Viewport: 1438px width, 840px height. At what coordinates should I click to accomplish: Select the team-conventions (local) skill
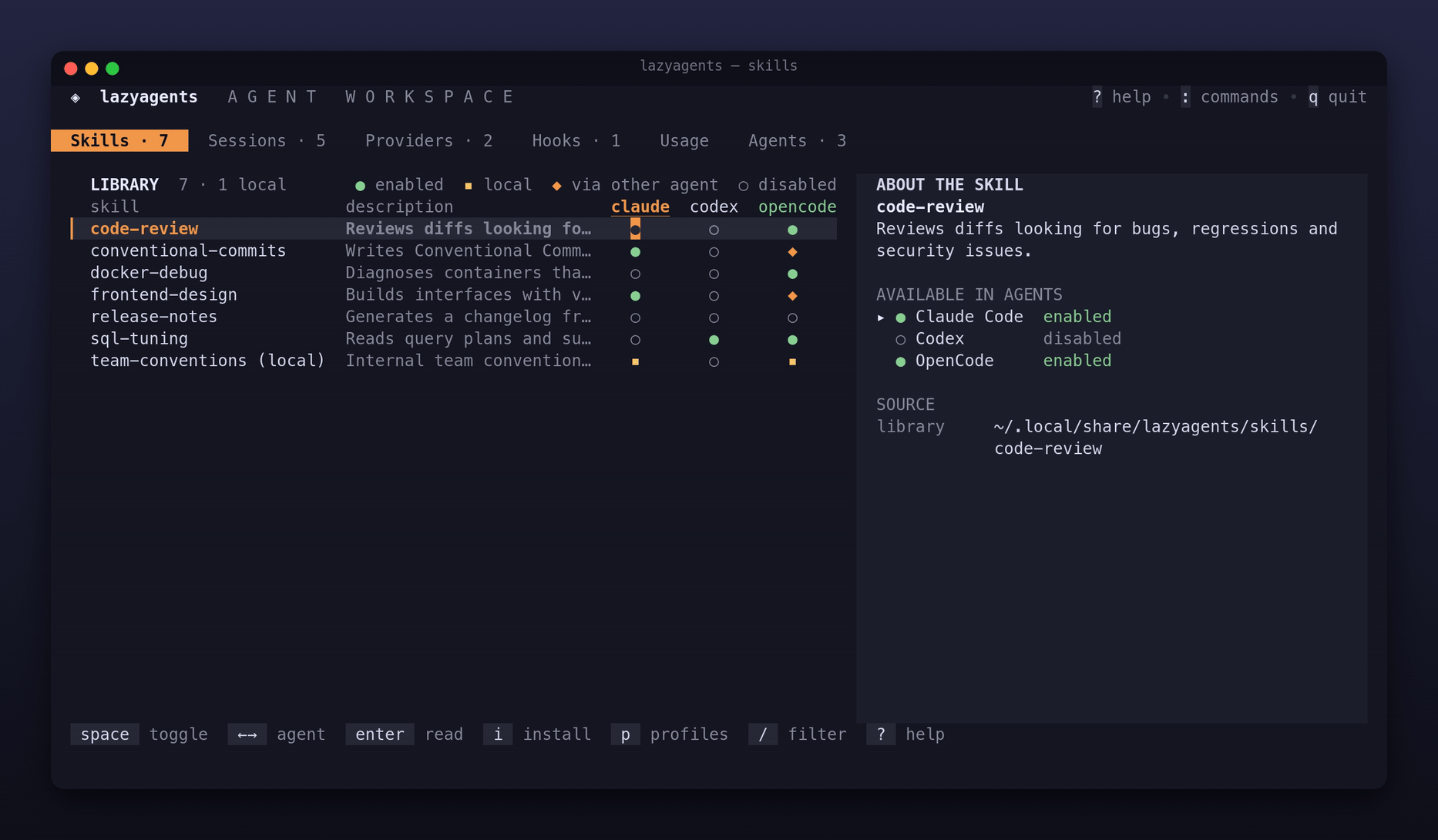453,361
